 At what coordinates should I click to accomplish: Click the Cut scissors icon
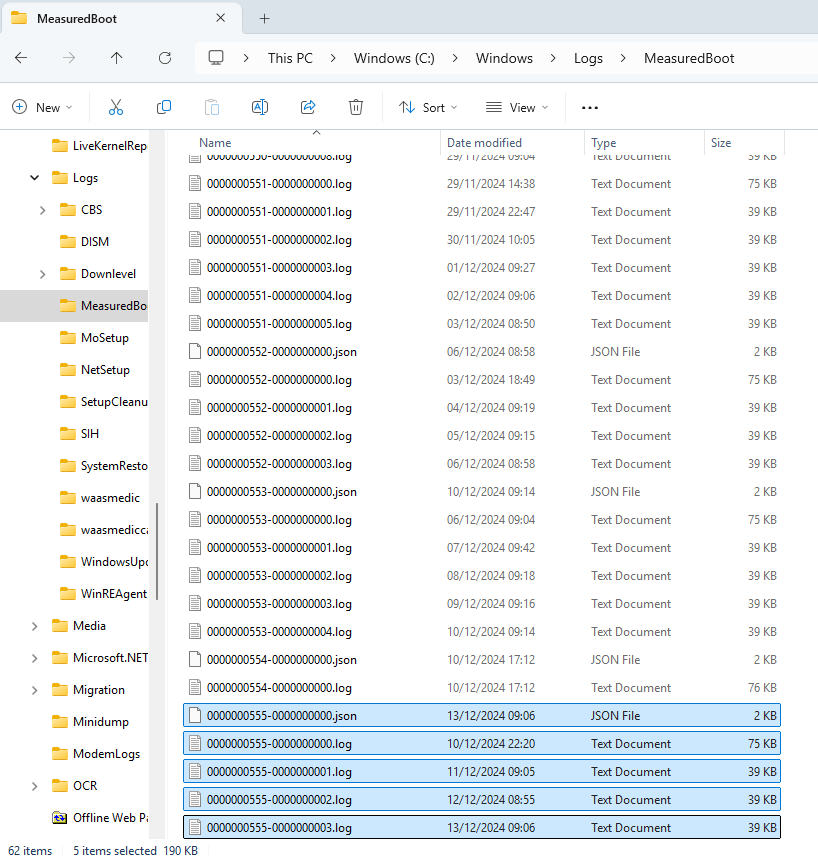115,107
